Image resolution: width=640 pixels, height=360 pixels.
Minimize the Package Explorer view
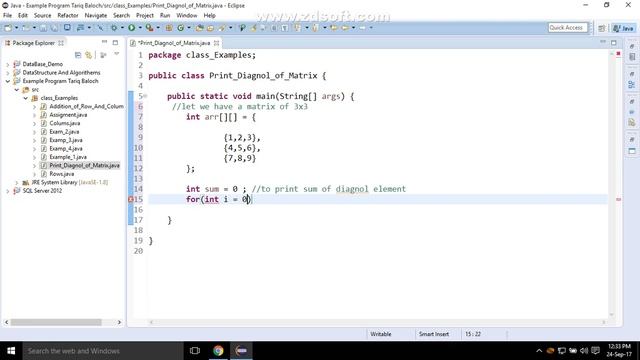[x=104, y=42]
